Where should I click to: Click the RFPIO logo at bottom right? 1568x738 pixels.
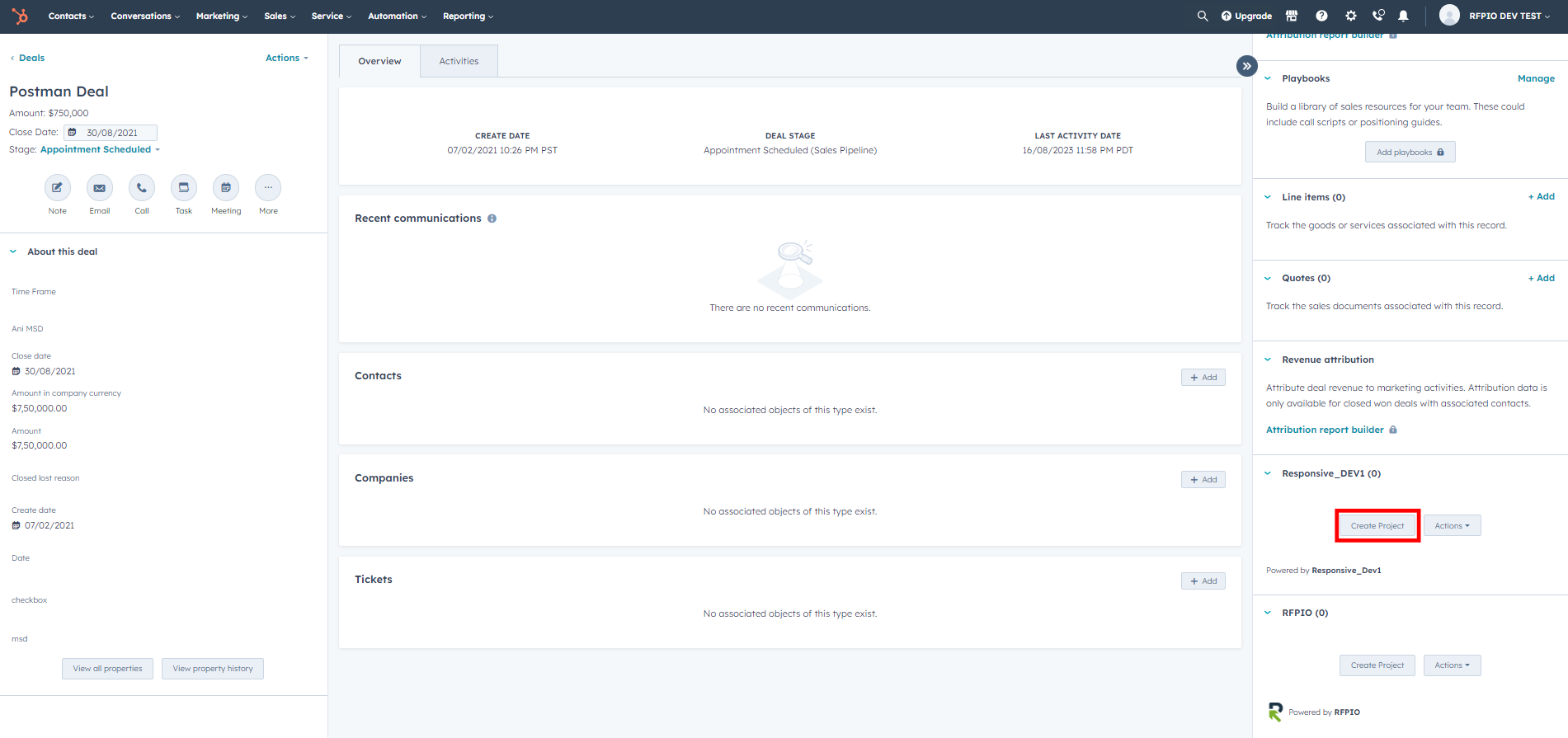pyautogui.click(x=1275, y=712)
